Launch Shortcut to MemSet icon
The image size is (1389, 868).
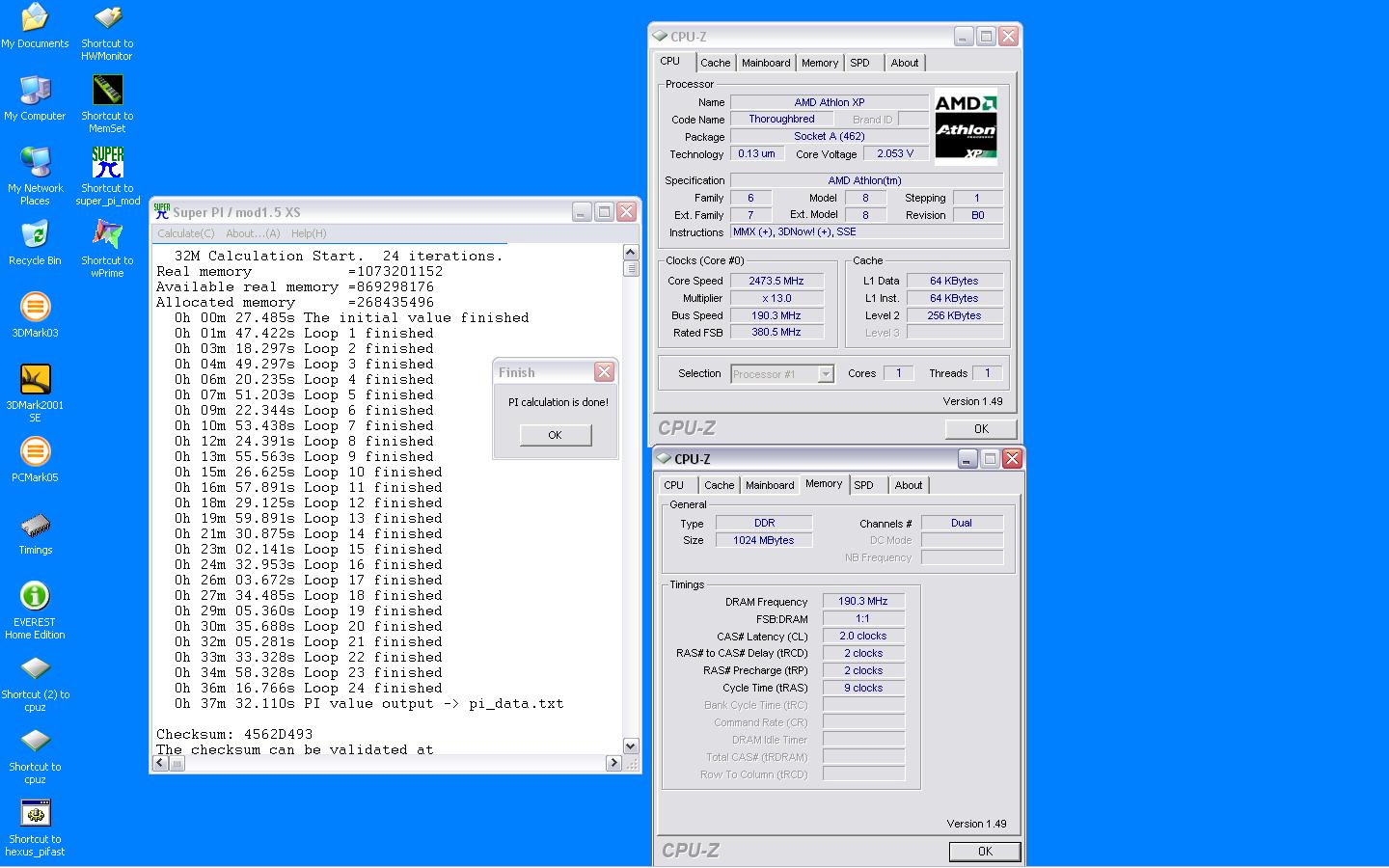coord(107,104)
